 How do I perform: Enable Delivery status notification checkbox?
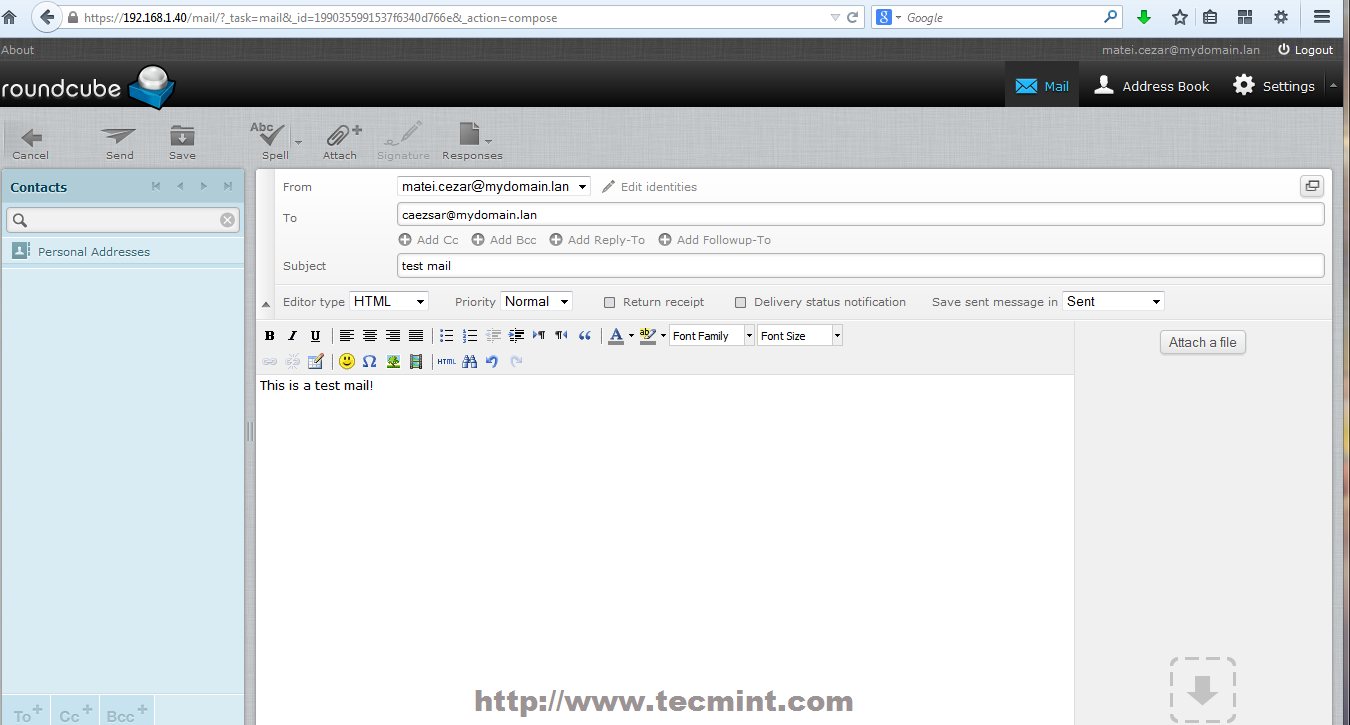point(741,302)
